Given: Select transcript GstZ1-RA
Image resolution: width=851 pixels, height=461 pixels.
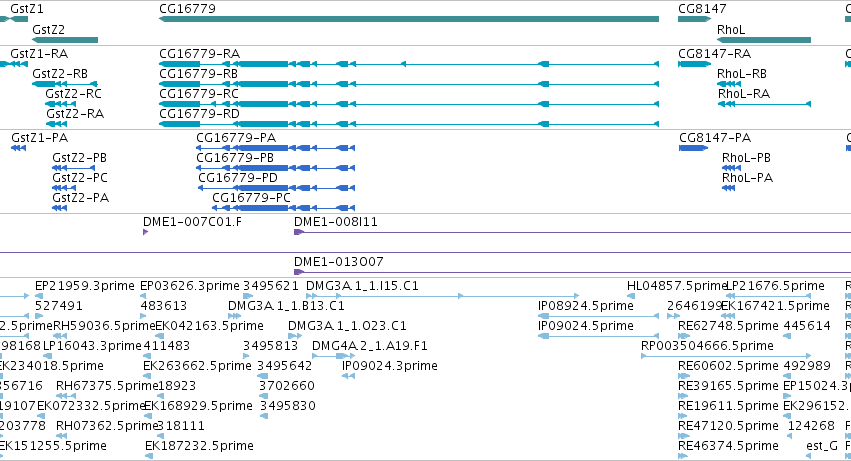Looking at the screenshot, I should pyautogui.click(x=39, y=54).
